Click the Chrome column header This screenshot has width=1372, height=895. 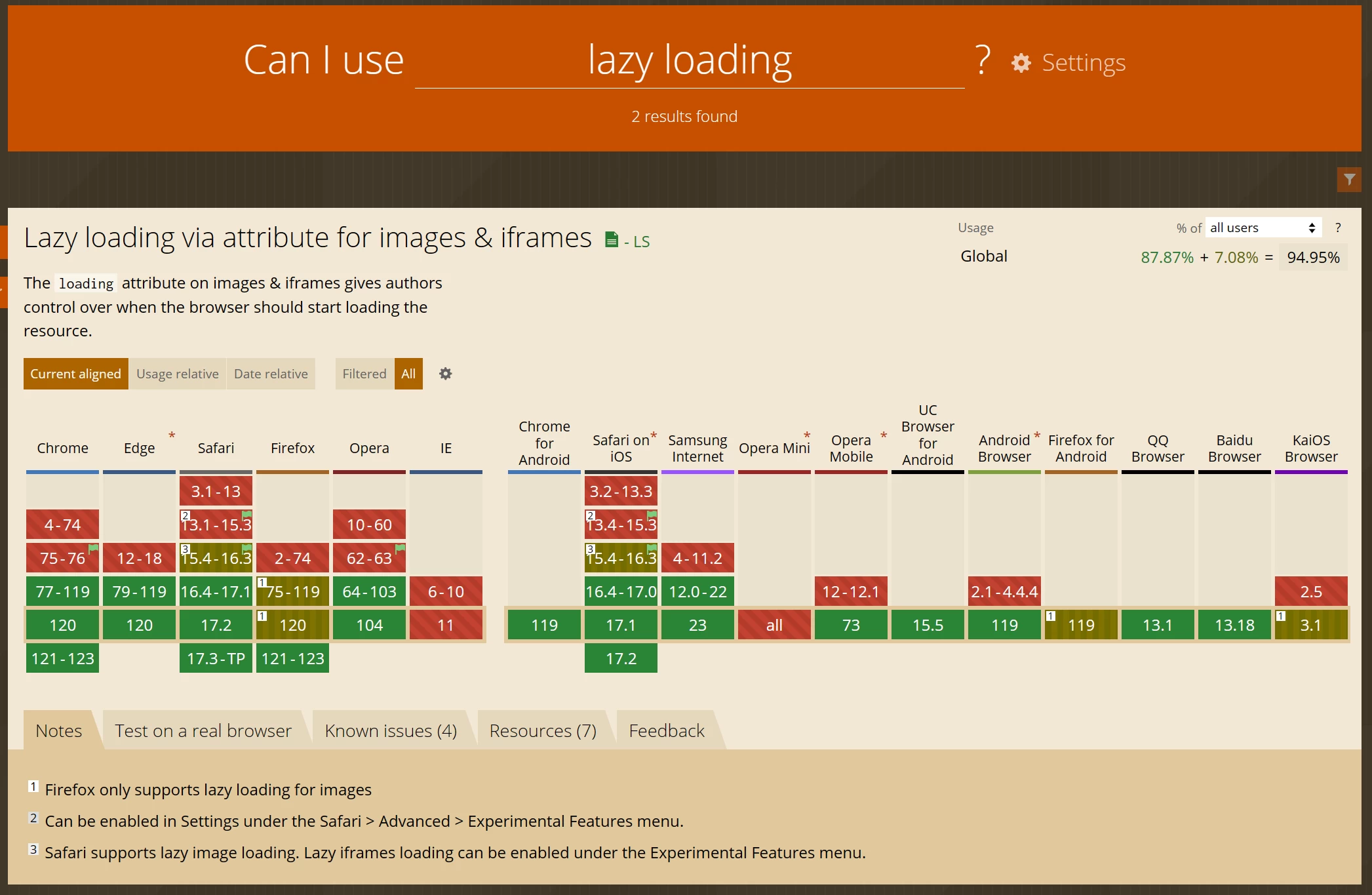[62, 448]
